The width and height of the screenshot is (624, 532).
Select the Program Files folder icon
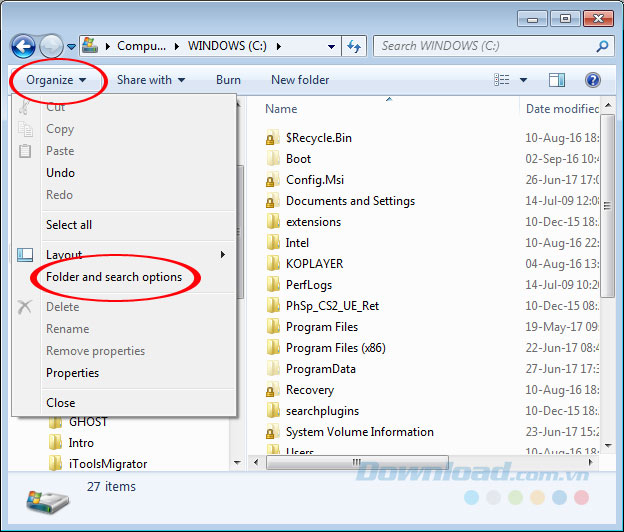[x=273, y=327]
